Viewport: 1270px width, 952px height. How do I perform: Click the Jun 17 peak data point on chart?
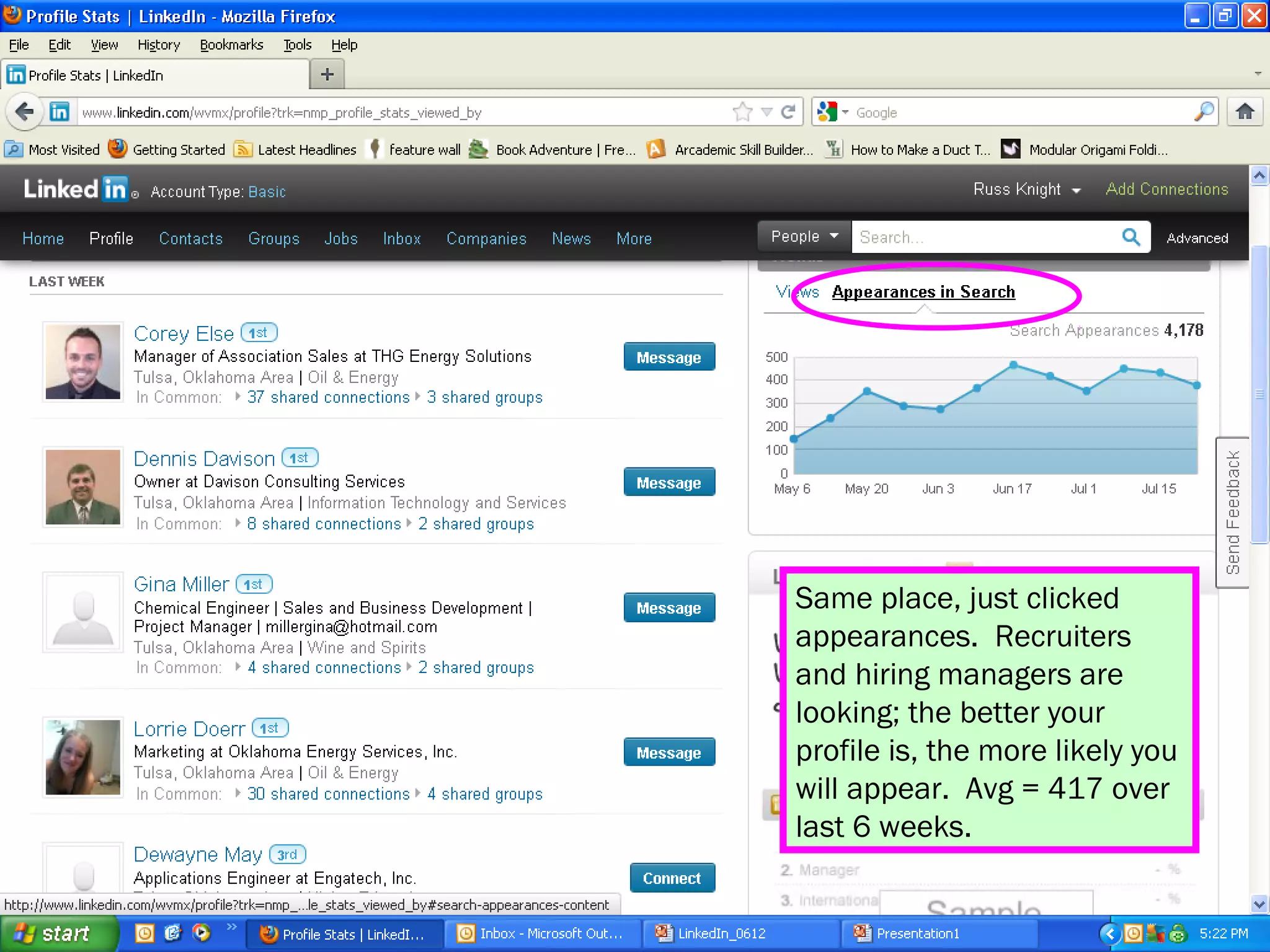[x=1013, y=365]
